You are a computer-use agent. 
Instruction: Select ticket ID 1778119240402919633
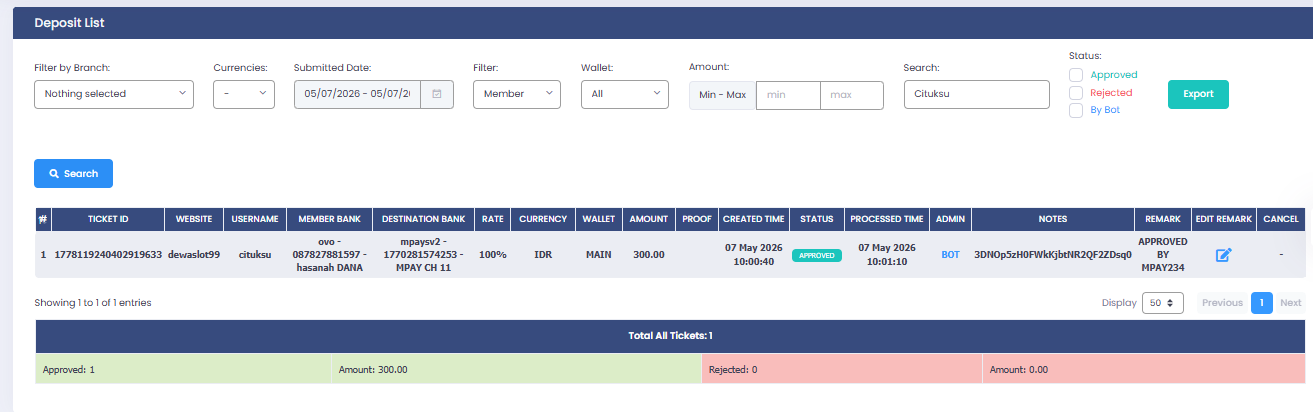pyautogui.click(x=108, y=255)
